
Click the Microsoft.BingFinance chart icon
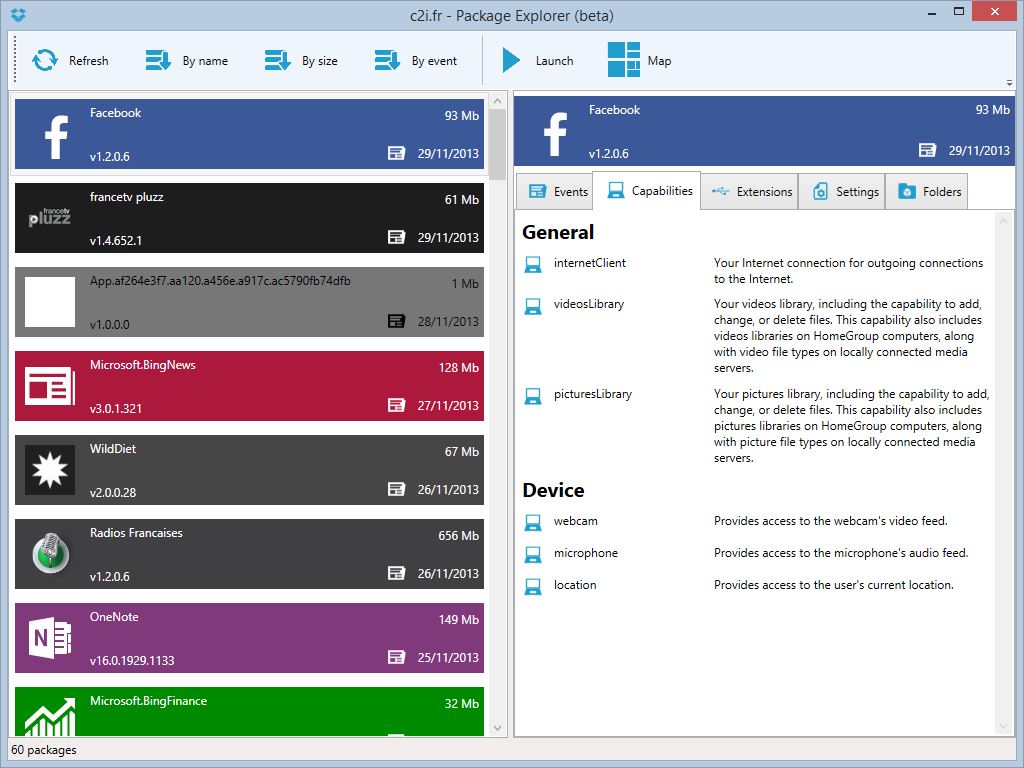[x=50, y=716]
